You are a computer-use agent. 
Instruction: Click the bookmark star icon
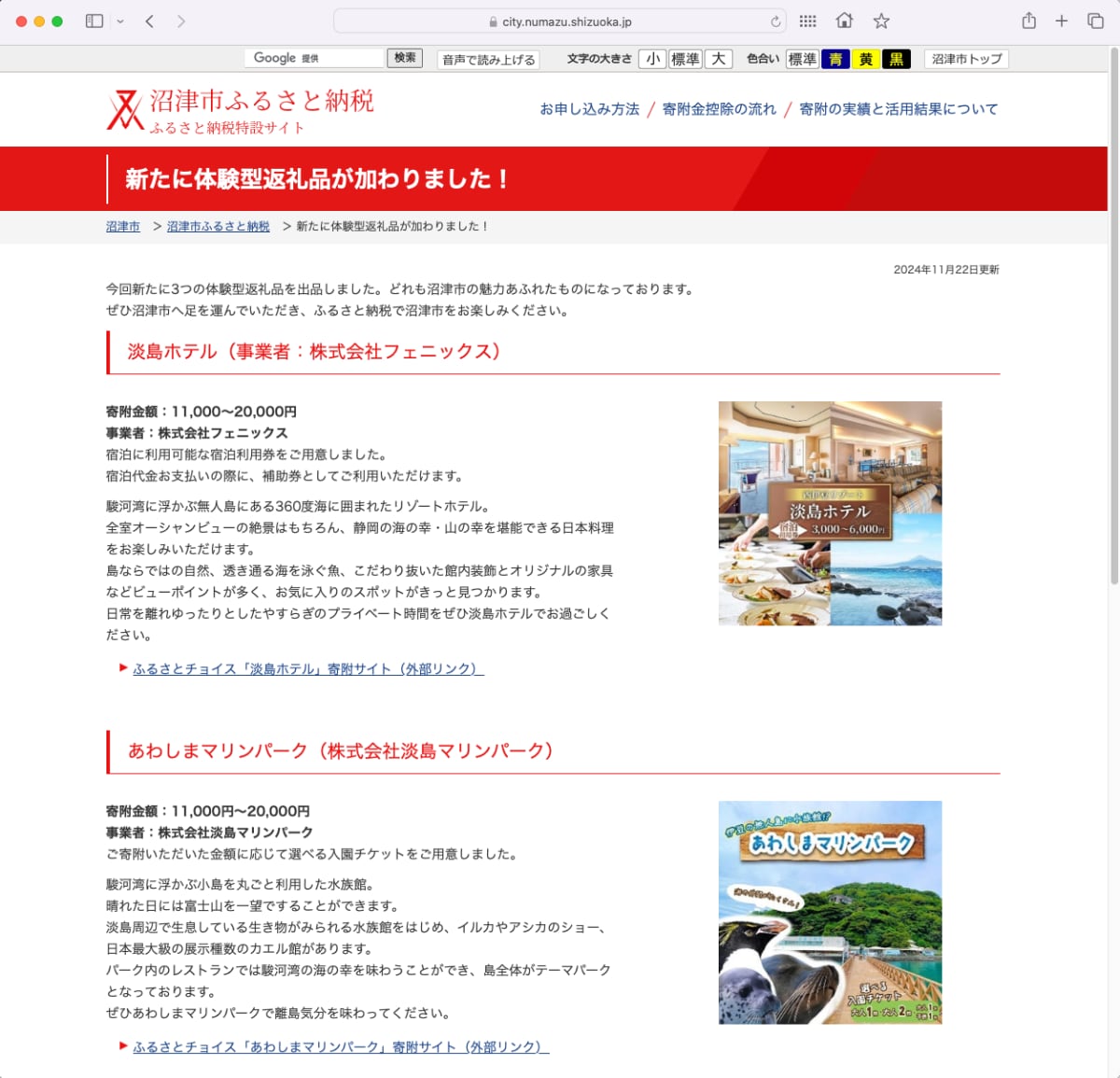coord(878,20)
